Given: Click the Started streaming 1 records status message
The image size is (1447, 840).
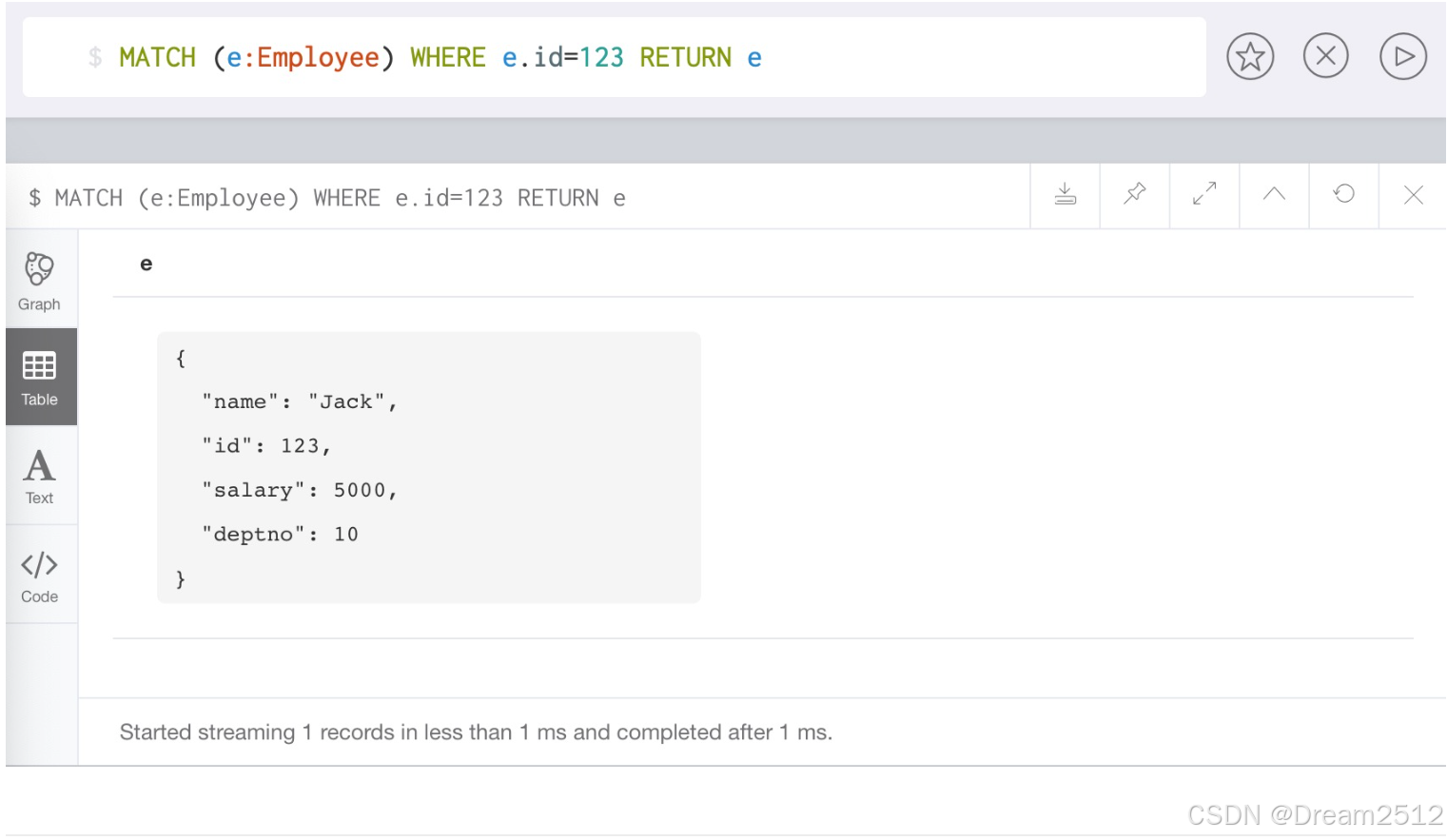Looking at the screenshot, I should (476, 733).
